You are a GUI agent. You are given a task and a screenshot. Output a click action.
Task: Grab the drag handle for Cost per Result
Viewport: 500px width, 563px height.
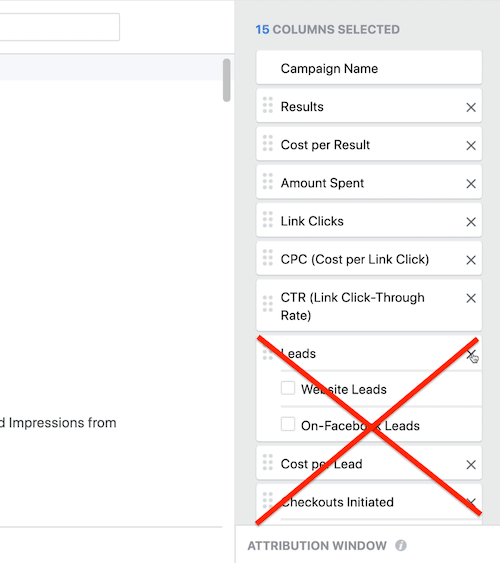click(x=268, y=143)
